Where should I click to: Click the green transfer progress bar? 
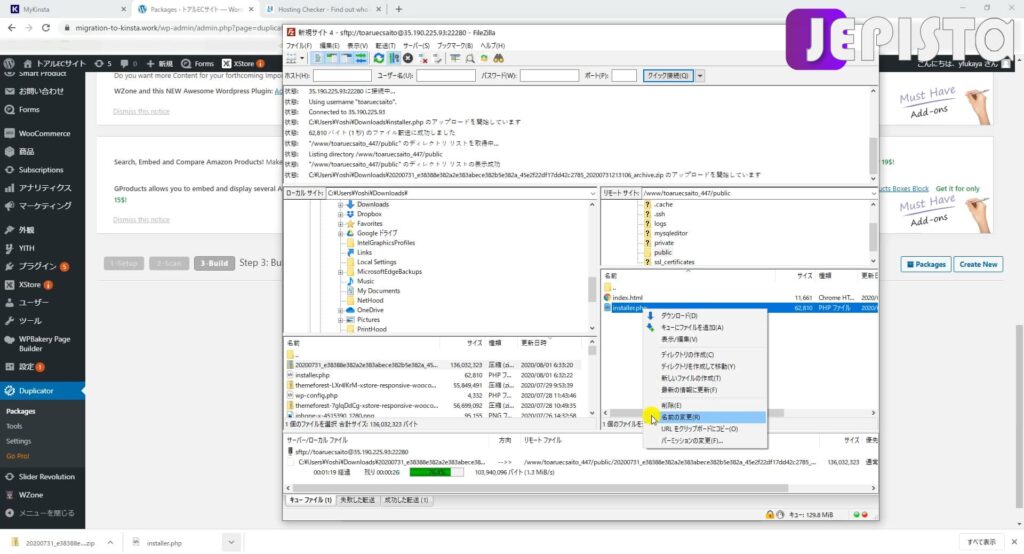point(436,472)
